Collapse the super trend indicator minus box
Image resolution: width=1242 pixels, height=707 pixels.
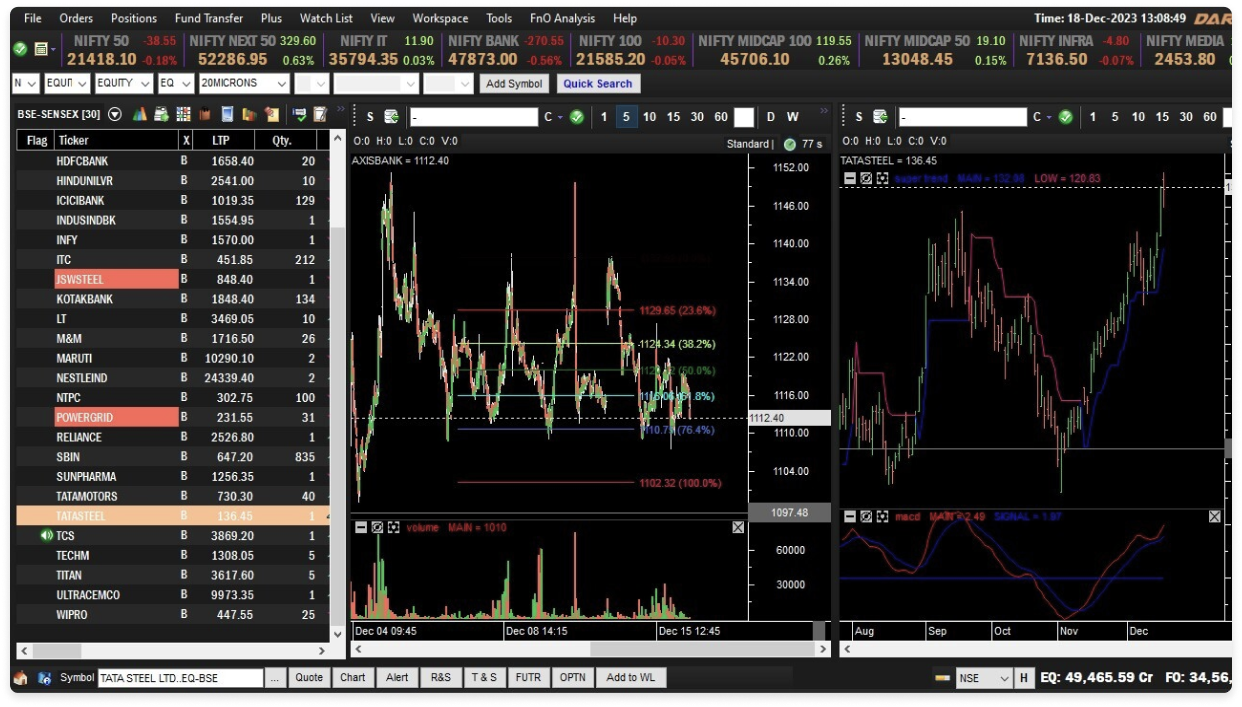tap(850, 178)
